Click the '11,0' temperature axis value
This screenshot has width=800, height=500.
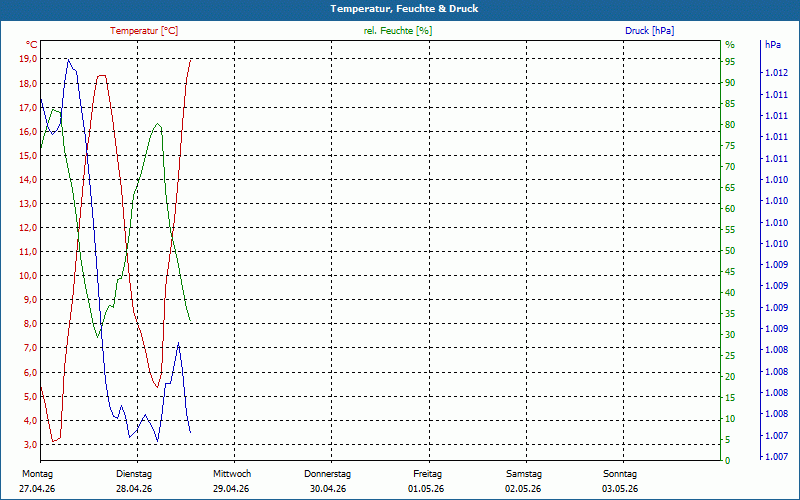(28, 252)
